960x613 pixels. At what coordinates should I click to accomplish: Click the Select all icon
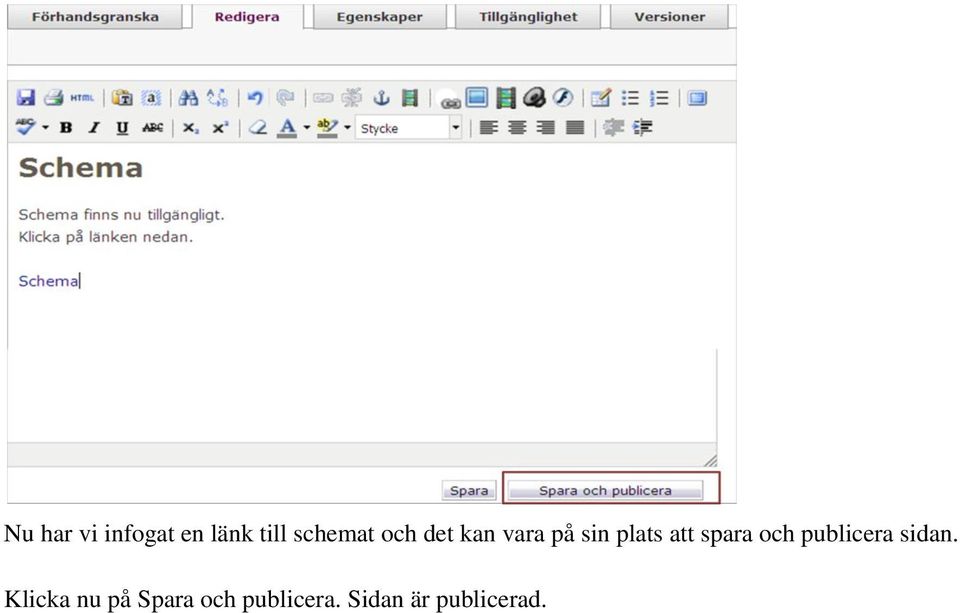tap(151, 98)
